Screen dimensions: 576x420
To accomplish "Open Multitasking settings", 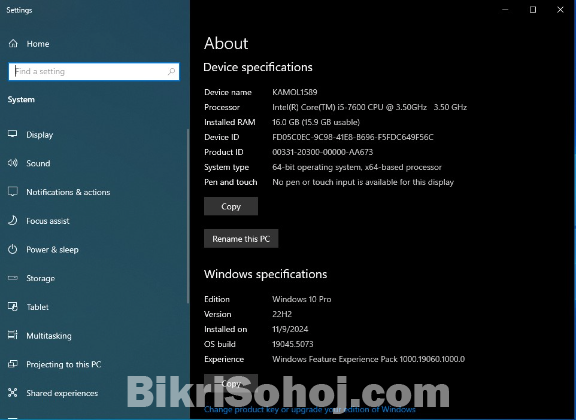I will (x=49, y=335).
